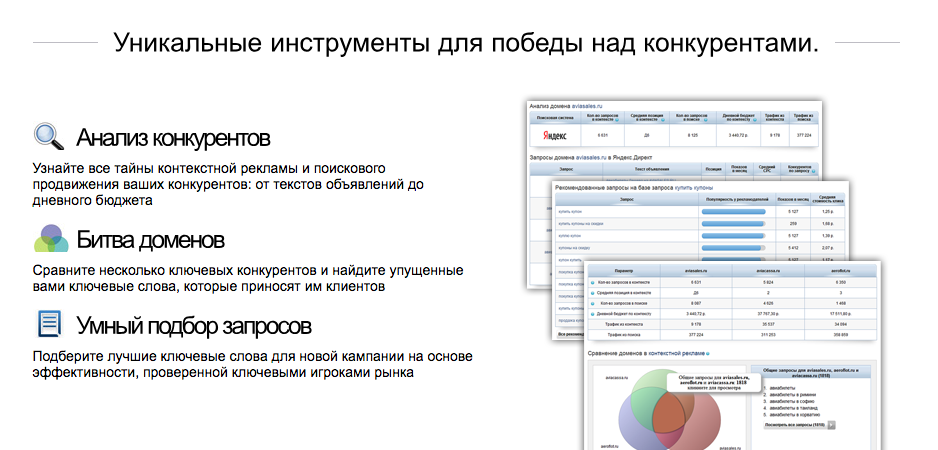This screenshot has height=450, width=938.
Task: Open the Битва доменов heading
Action: coord(150,240)
